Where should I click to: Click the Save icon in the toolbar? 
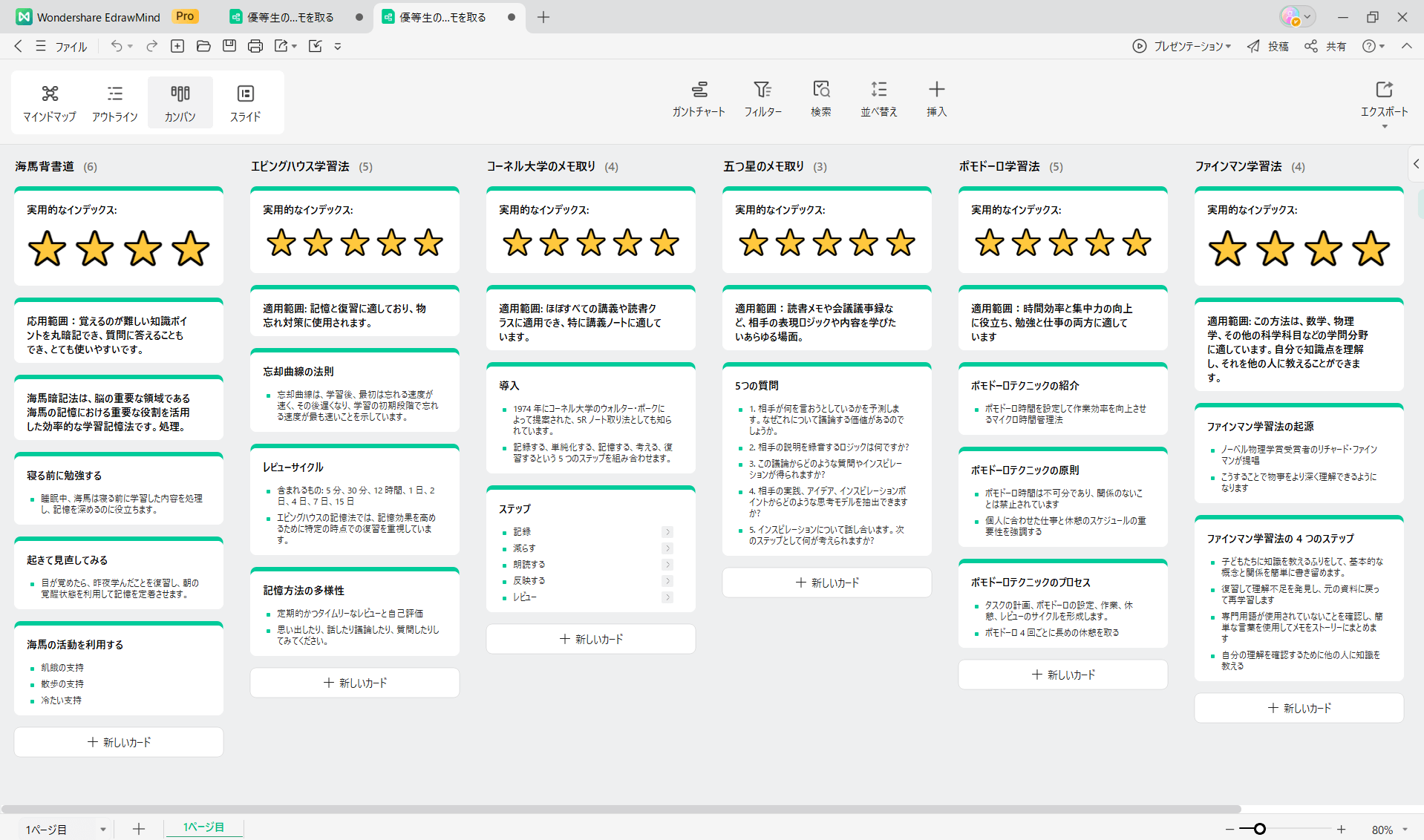pyautogui.click(x=229, y=46)
